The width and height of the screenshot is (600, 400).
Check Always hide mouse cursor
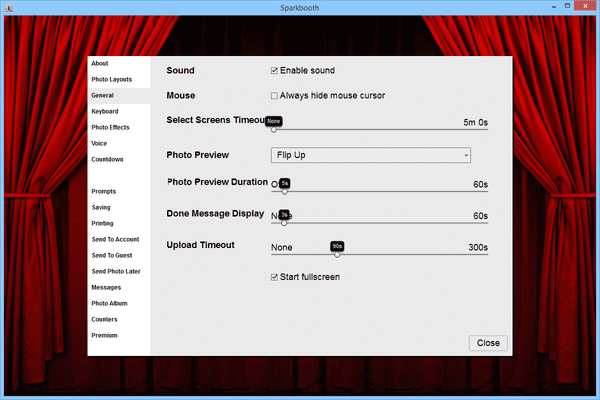[x=275, y=96]
